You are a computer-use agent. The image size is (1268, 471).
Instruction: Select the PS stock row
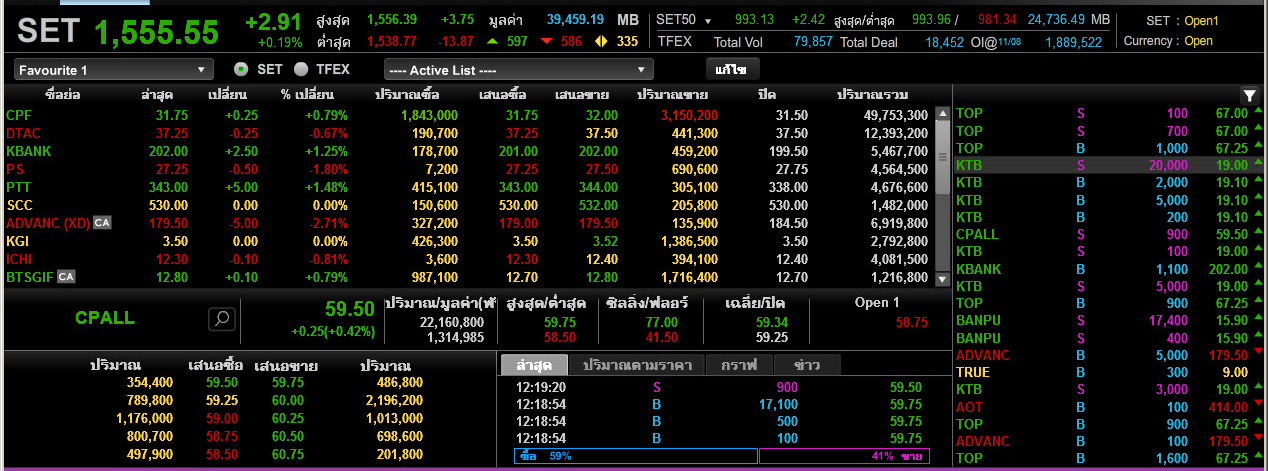coord(468,169)
